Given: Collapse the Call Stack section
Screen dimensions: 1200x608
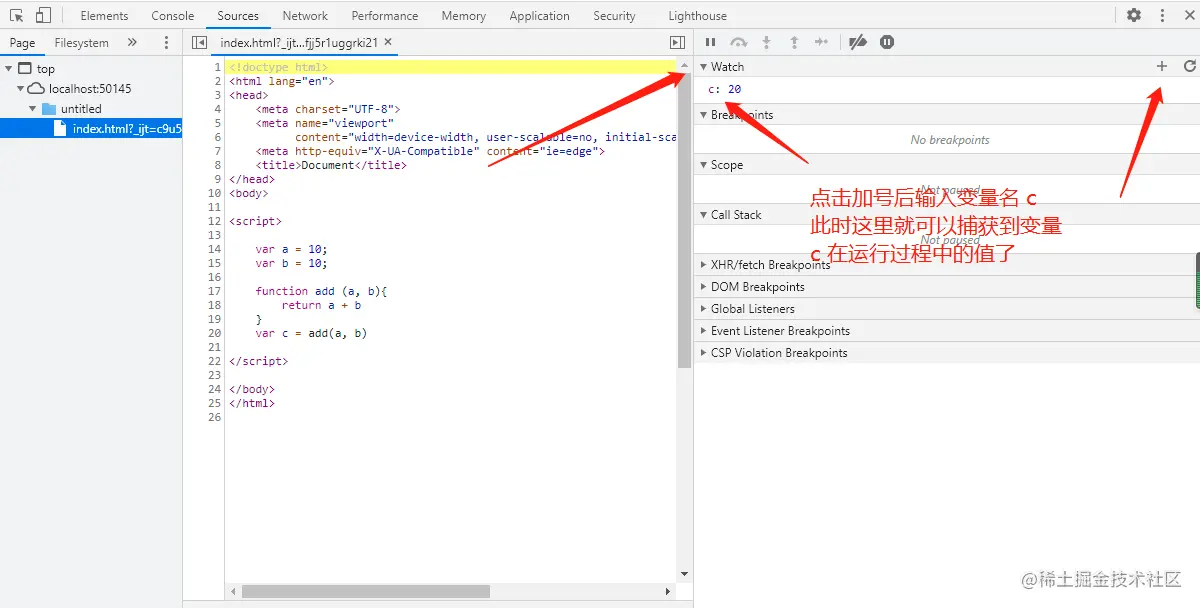Looking at the screenshot, I should click(x=703, y=215).
